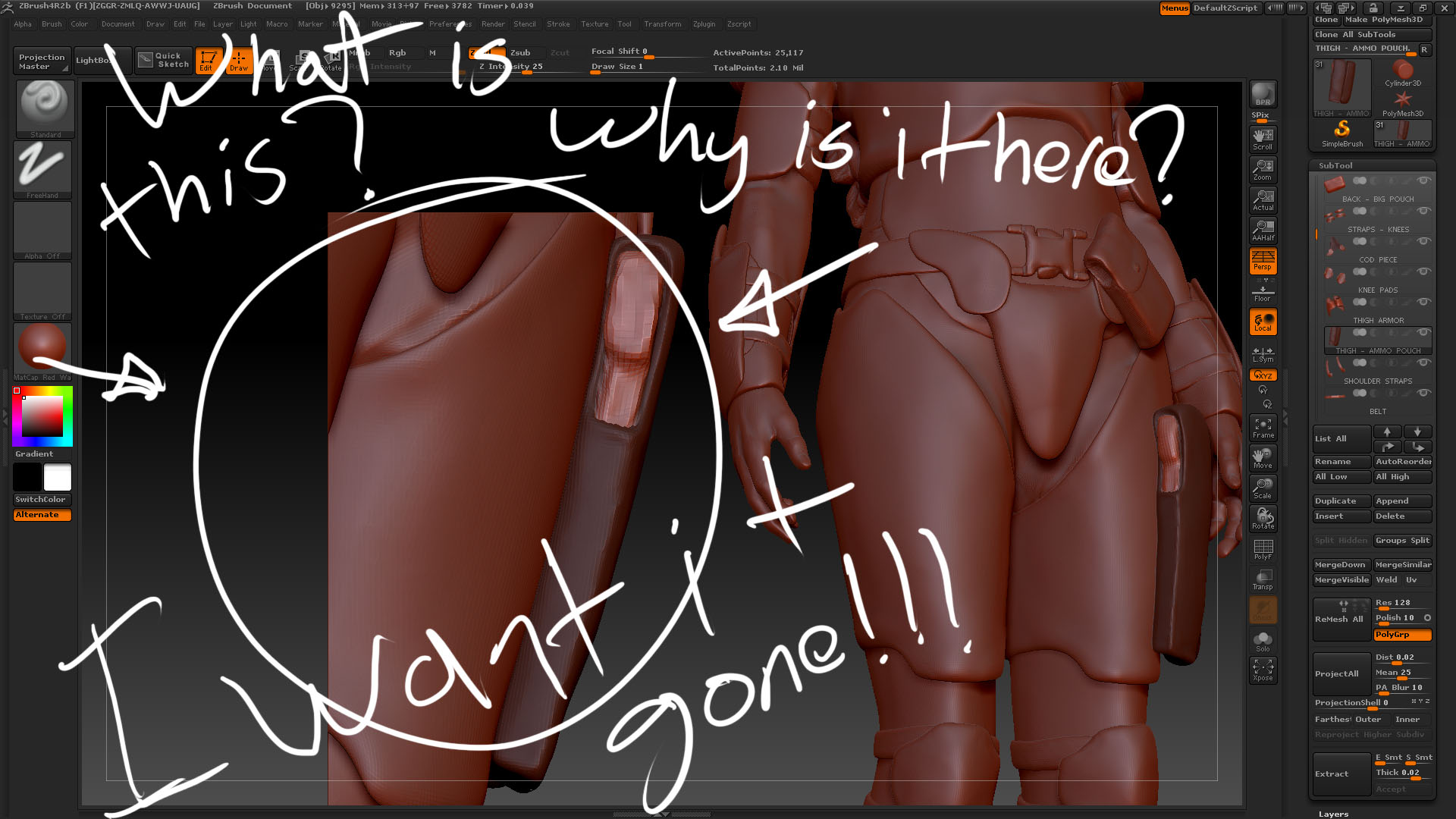Expand the Layers sub-palette
Screen dimensions: 1456x819
pos(1333,814)
